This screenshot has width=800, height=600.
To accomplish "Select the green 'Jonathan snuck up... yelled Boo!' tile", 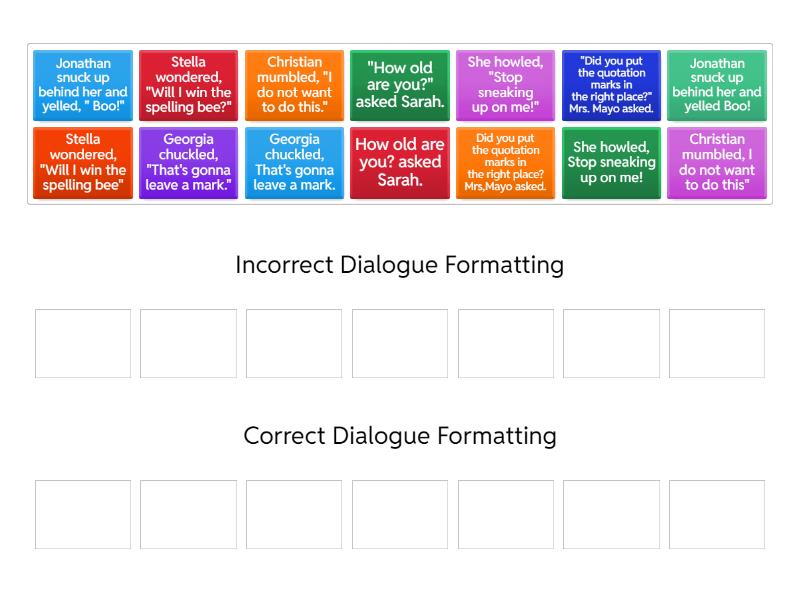I will click(x=717, y=85).
